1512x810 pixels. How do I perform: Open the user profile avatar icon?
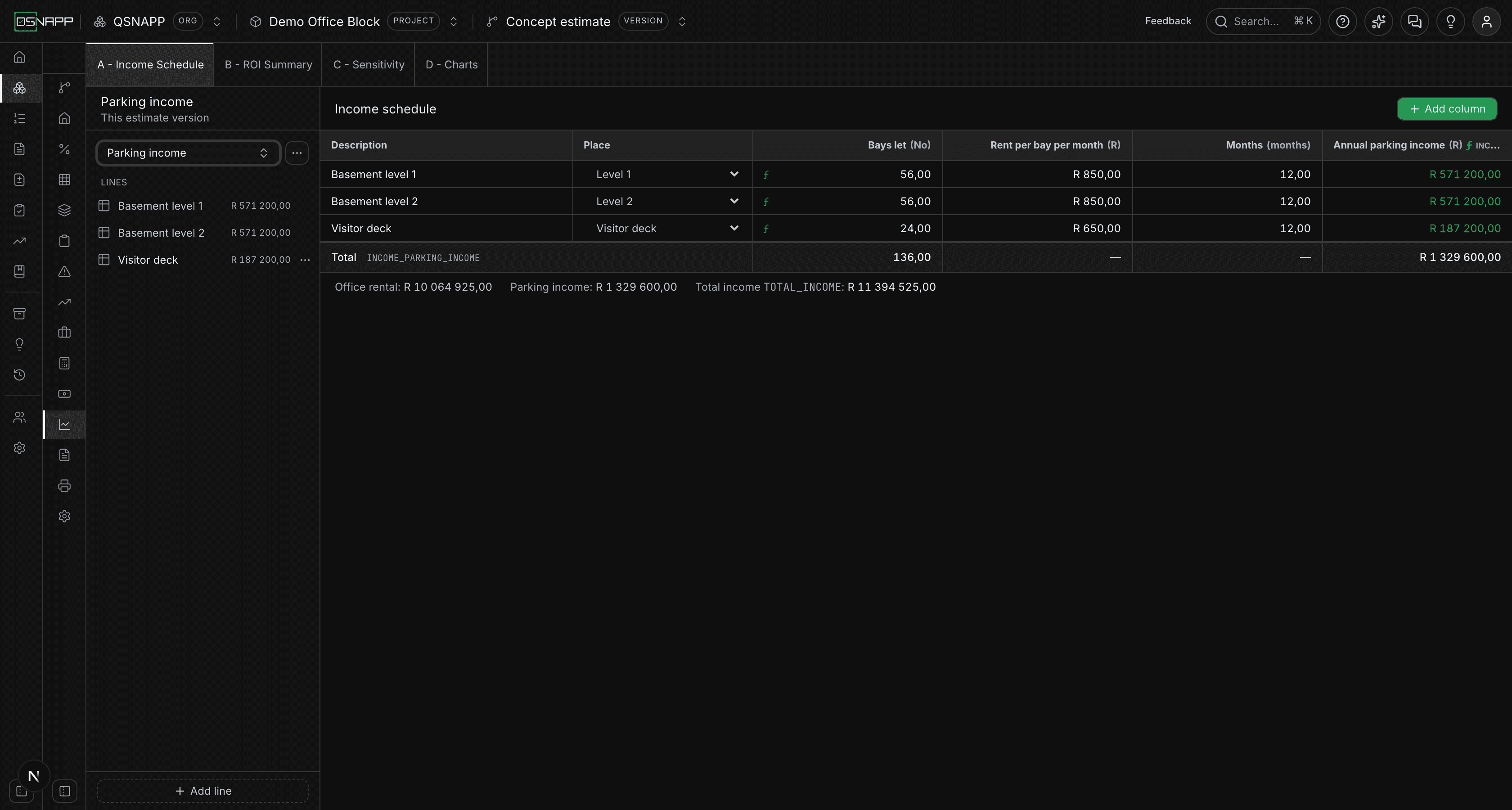pos(1487,22)
